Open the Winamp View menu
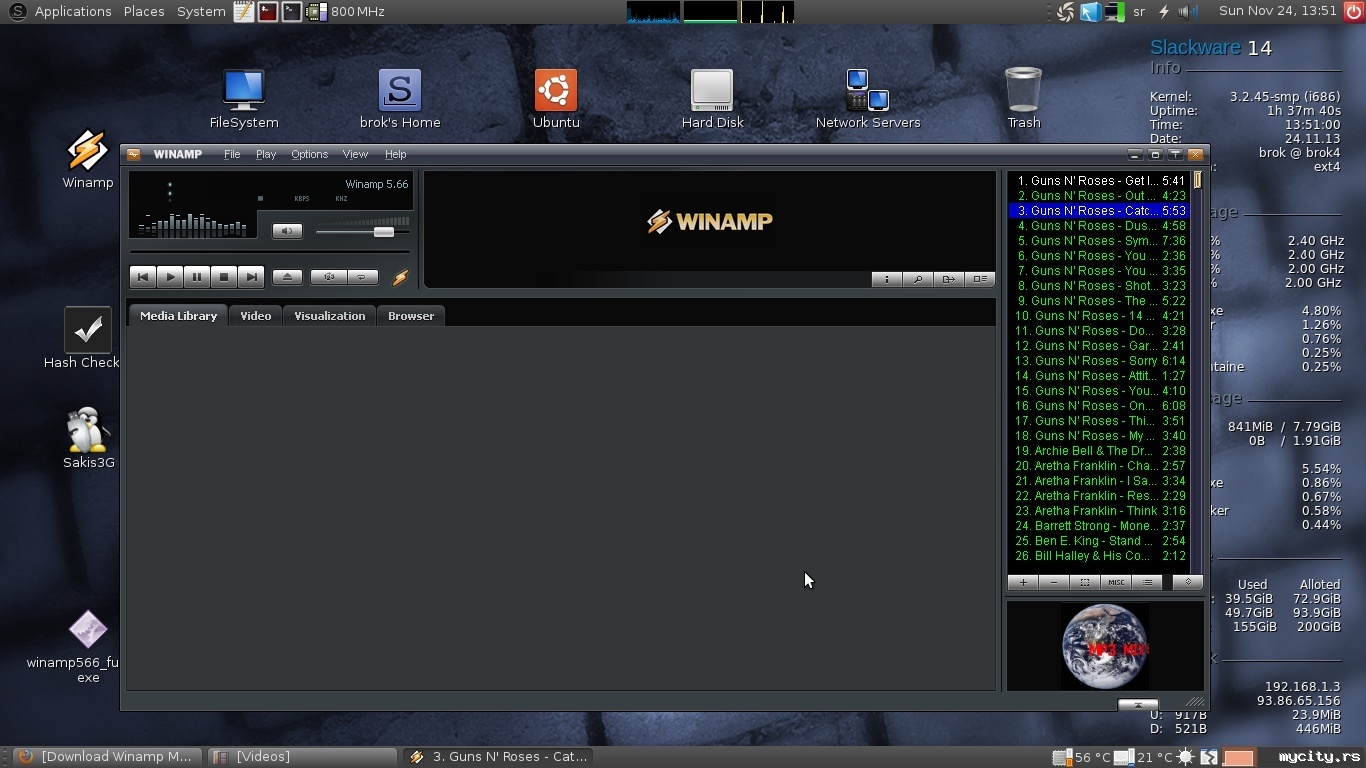The height and width of the screenshot is (768, 1366). 355,154
